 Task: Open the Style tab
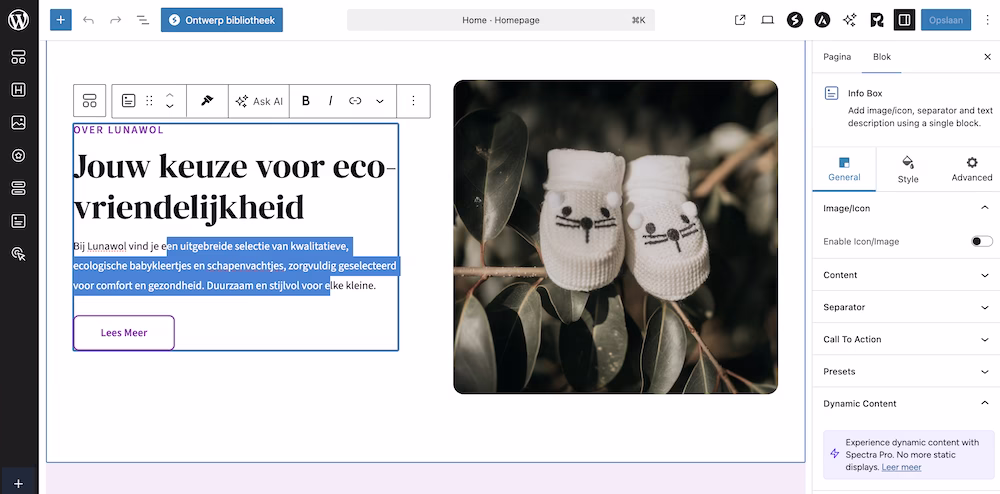908,170
